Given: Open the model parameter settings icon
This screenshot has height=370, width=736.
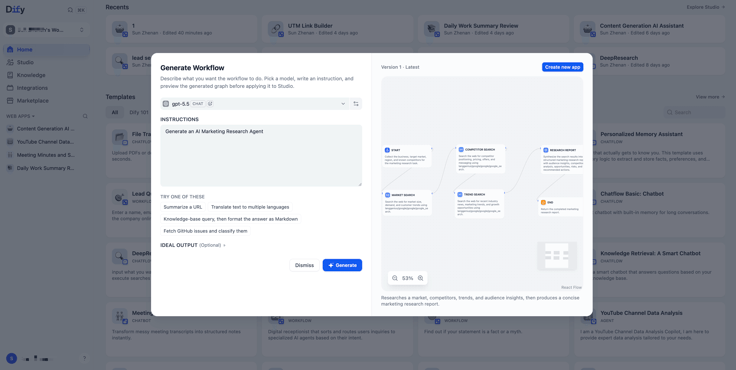Looking at the screenshot, I should click(356, 104).
